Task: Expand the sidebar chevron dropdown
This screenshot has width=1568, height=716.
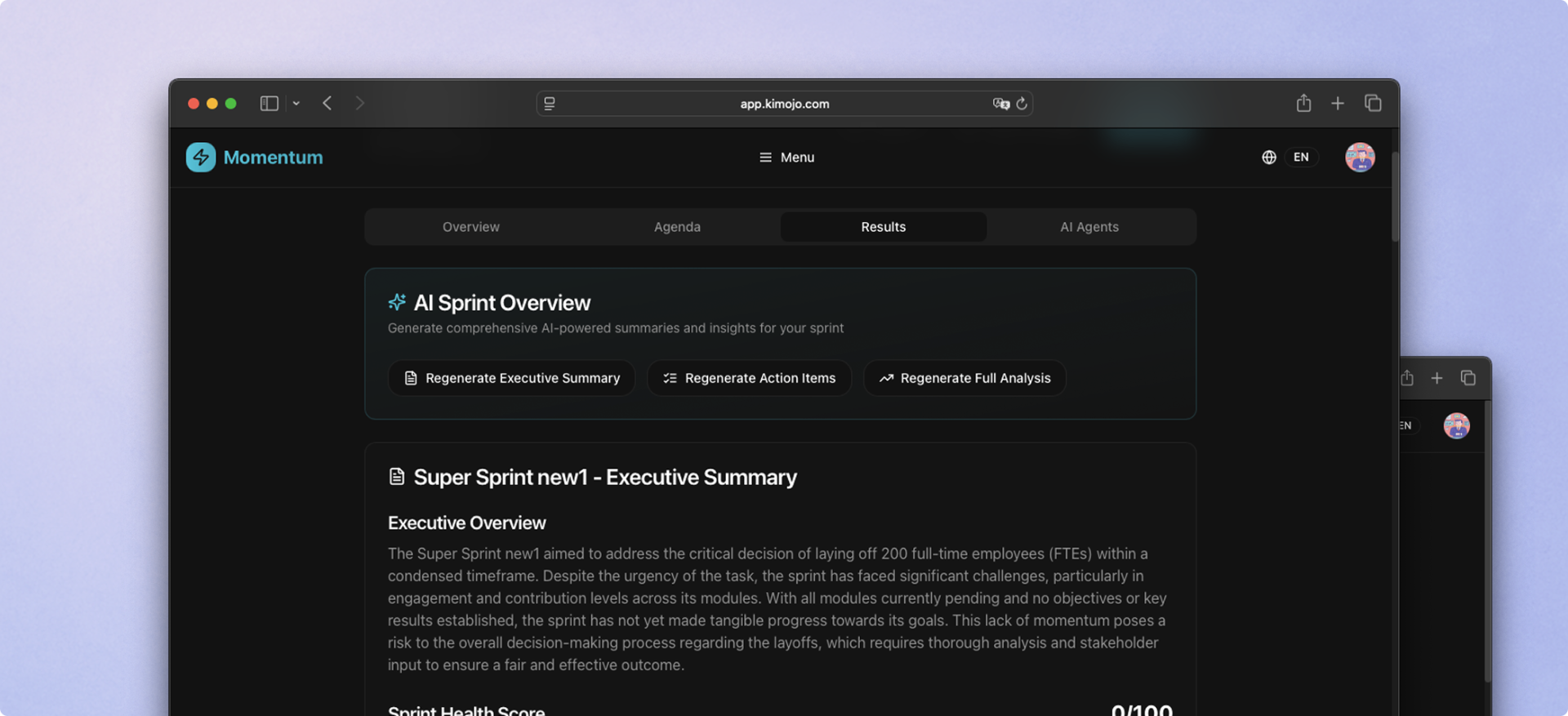Action: [296, 104]
